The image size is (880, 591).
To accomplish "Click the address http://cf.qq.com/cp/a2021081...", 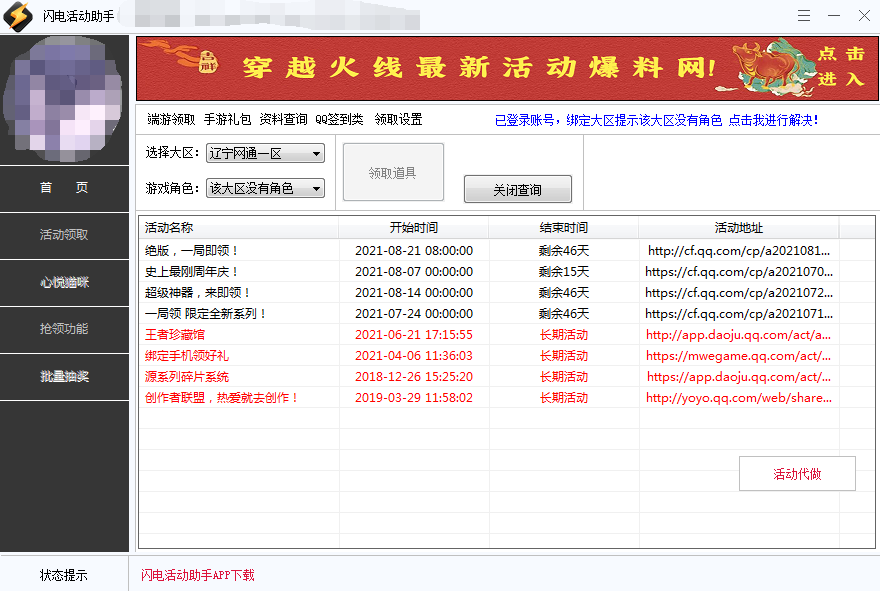I will click(739, 251).
